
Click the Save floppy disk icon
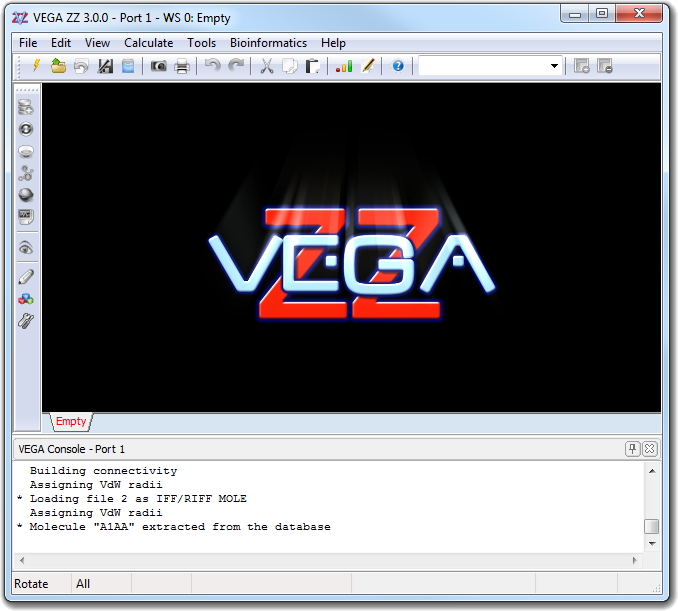105,66
